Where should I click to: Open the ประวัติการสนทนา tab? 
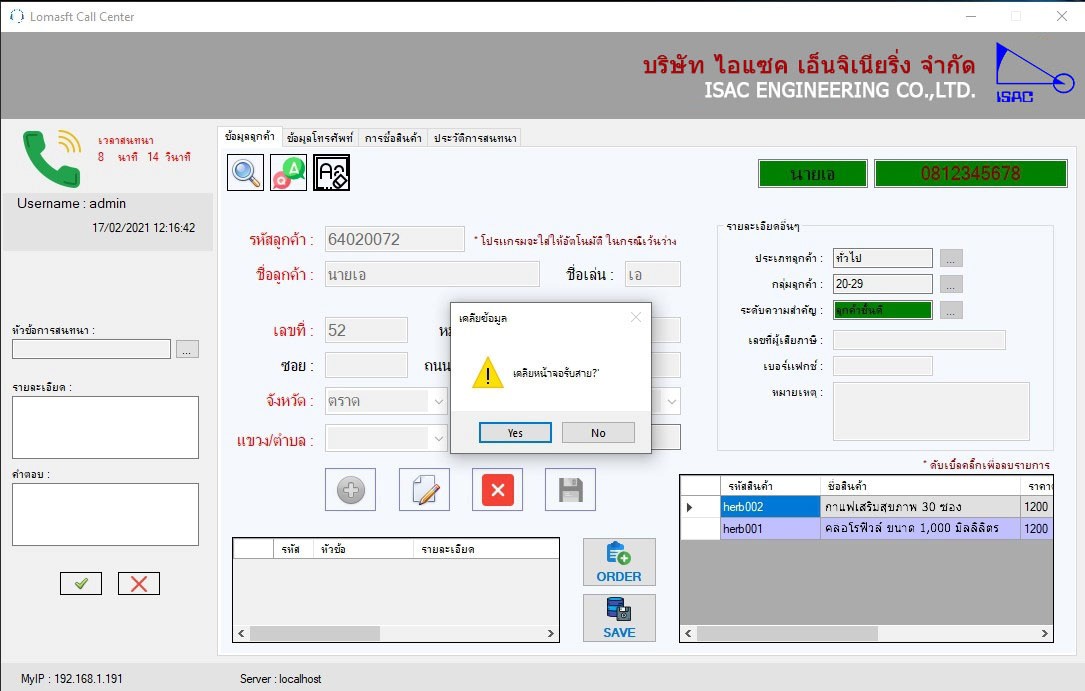pyautogui.click(x=475, y=138)
